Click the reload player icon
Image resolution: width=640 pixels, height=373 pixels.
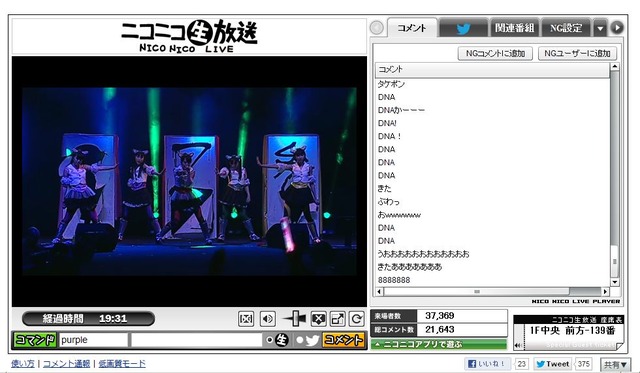click(357, 319)
